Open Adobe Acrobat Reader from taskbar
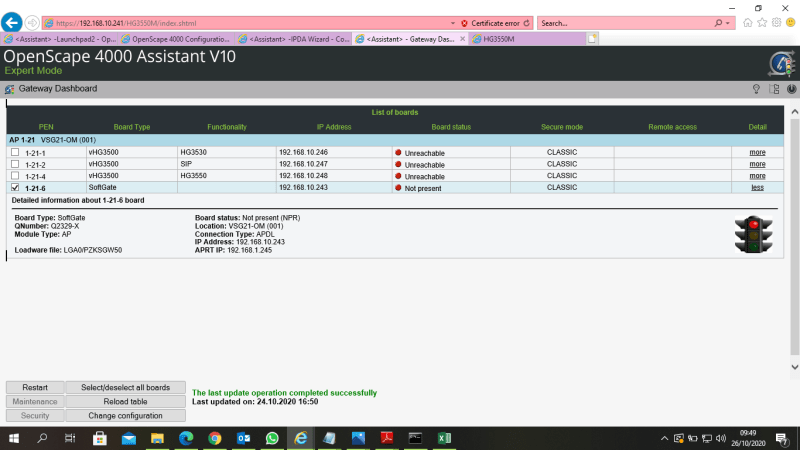Screen dimensions: 800x450 387,438
